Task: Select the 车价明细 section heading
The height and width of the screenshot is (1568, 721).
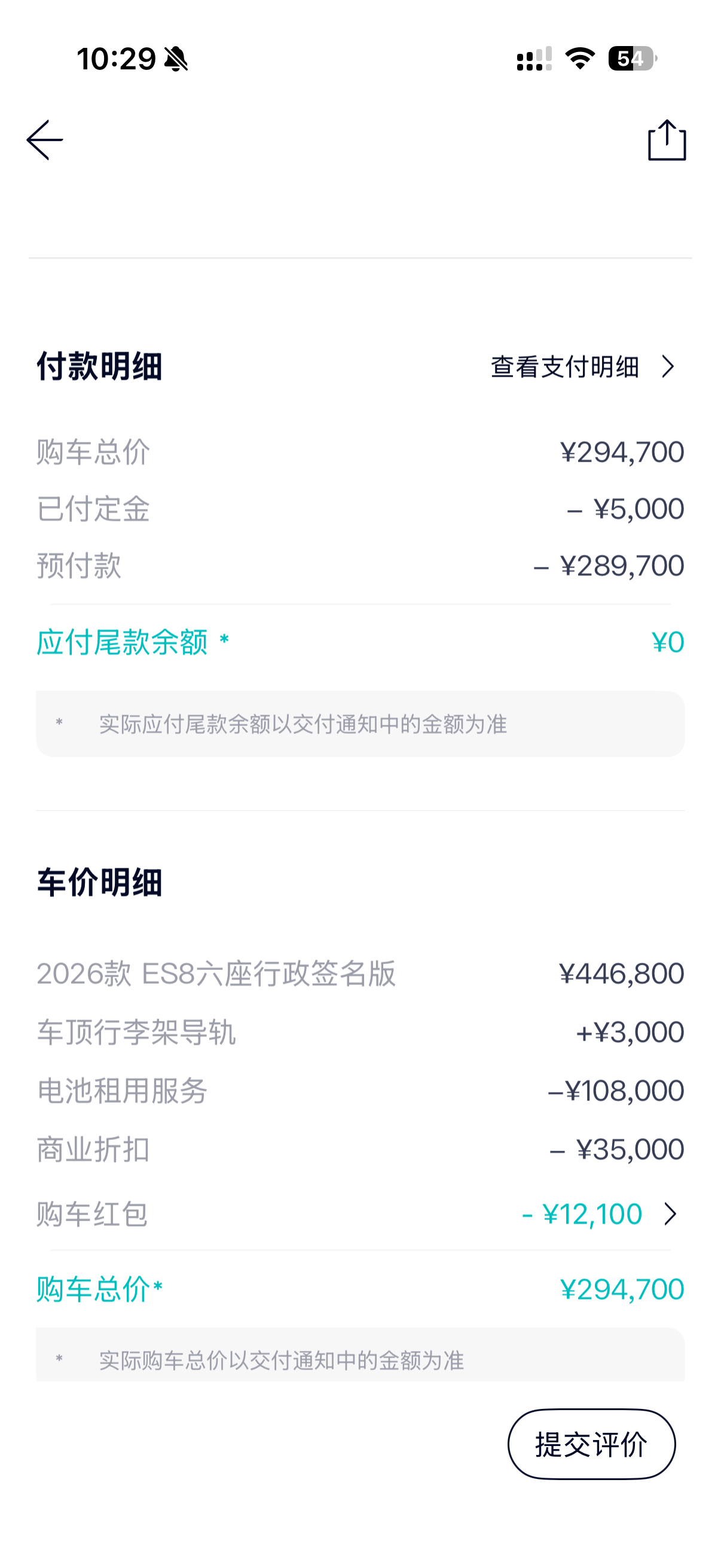Action: pos(99,882)
